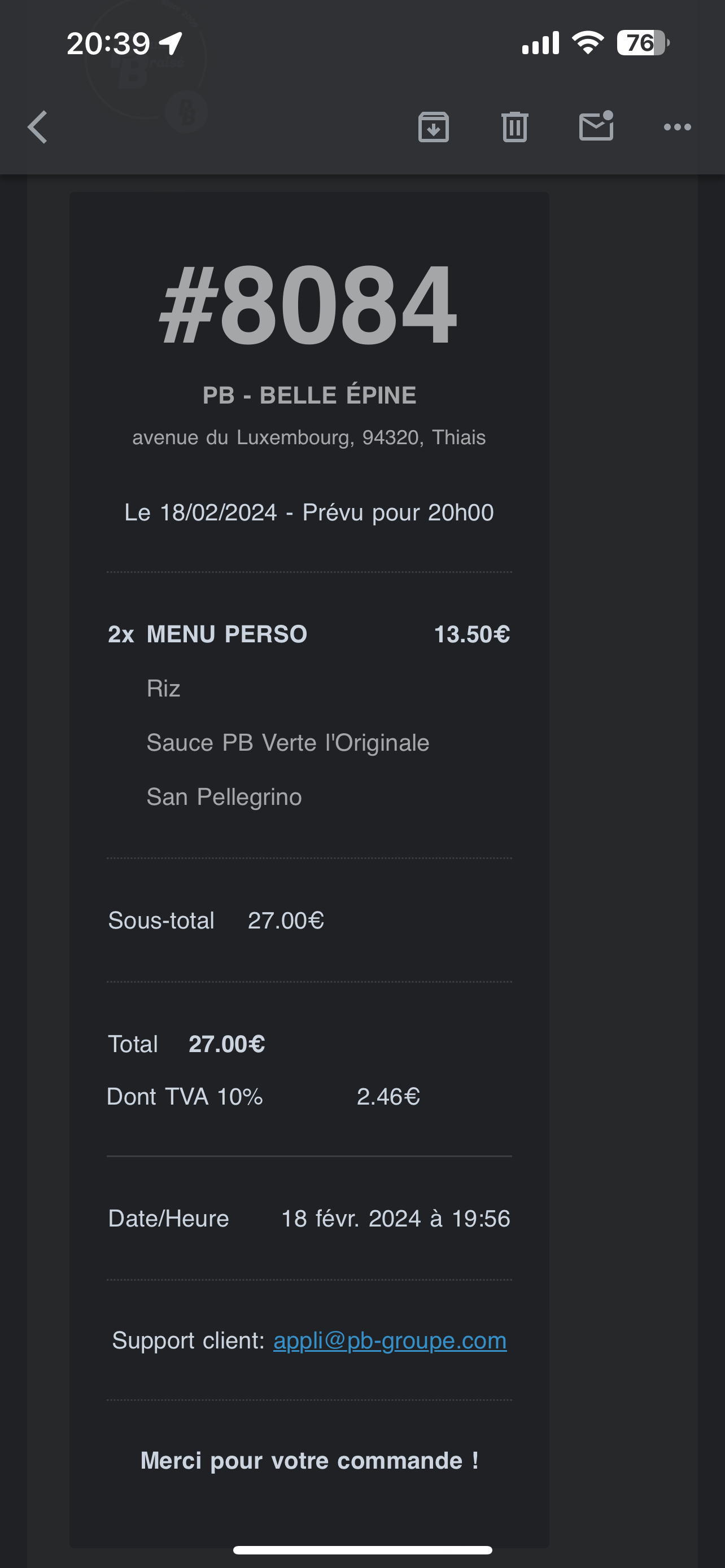Tap the order number #8084
The image size is (725, 1568).
[x=308, y=304]
